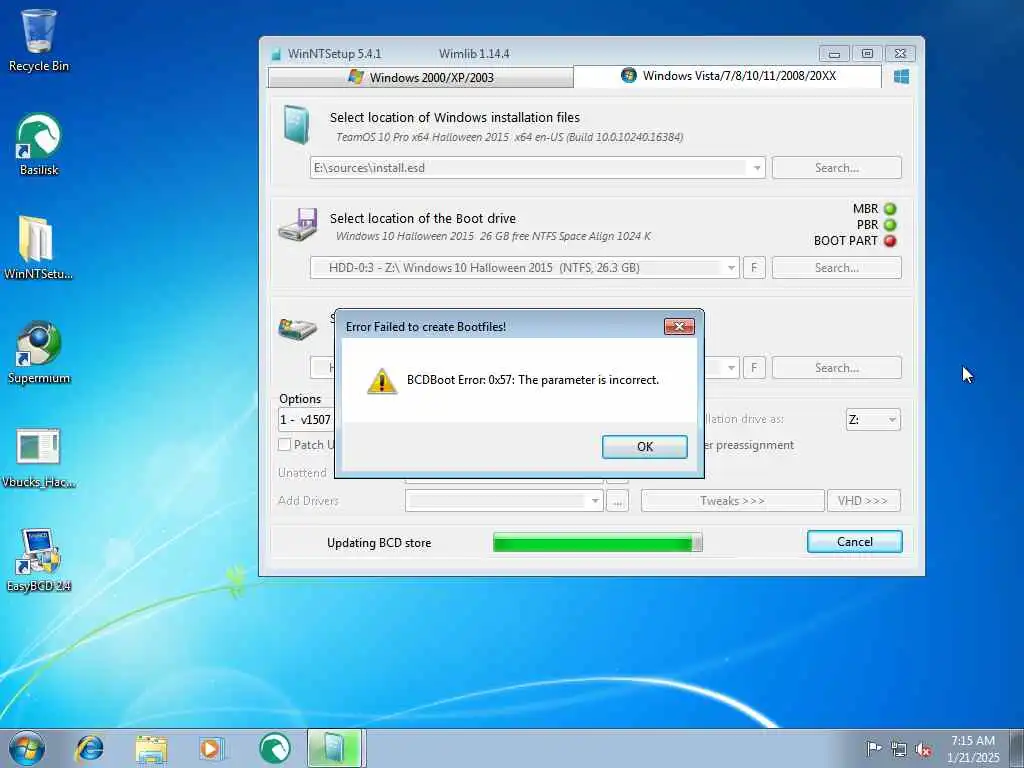Select the WinNTSetup zipped folder on desktop
Viewport: 1024px width, 768px height.
coord(37,248)
